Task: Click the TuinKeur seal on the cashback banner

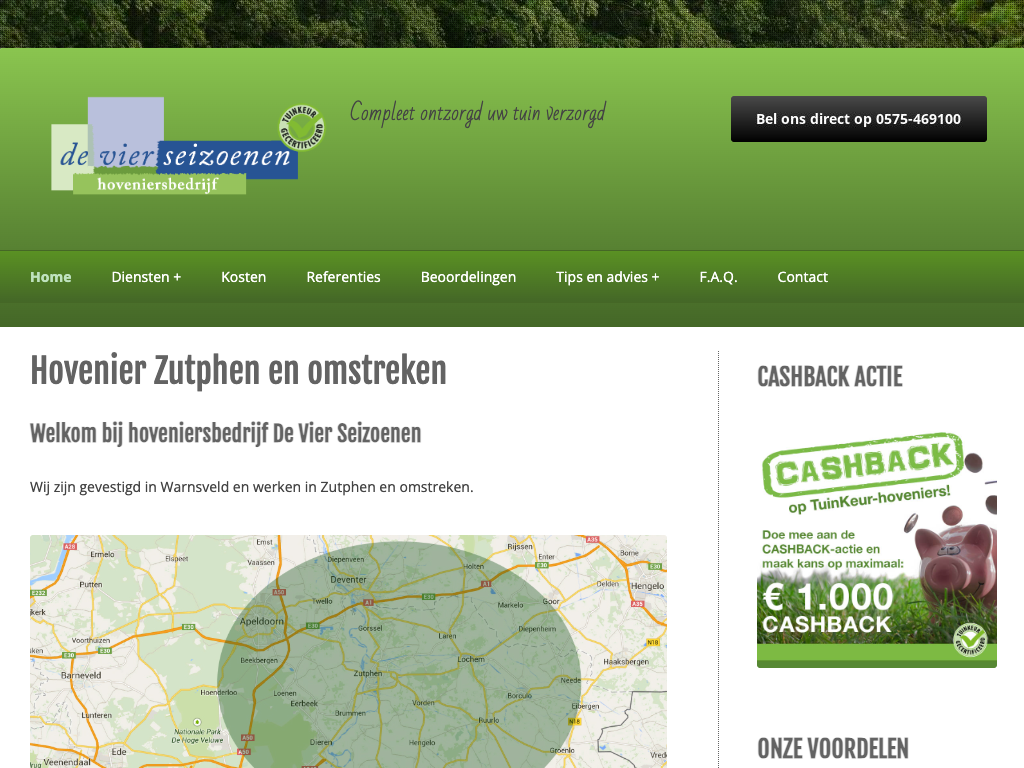Action: tap(969, 640)
